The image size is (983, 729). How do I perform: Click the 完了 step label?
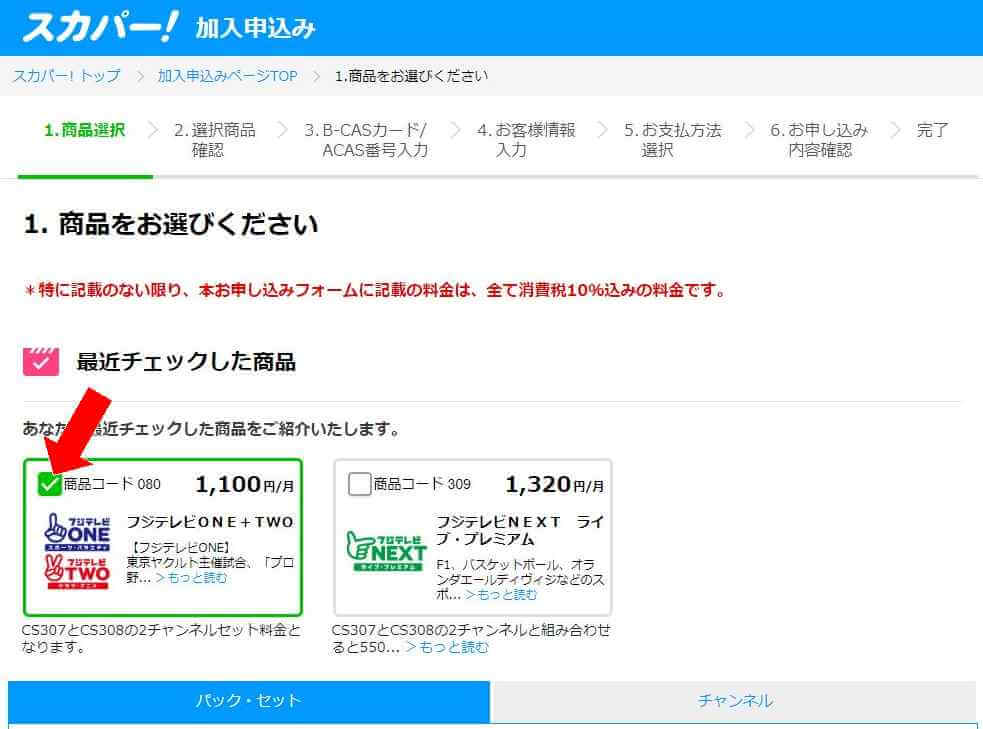coord(932,130)
